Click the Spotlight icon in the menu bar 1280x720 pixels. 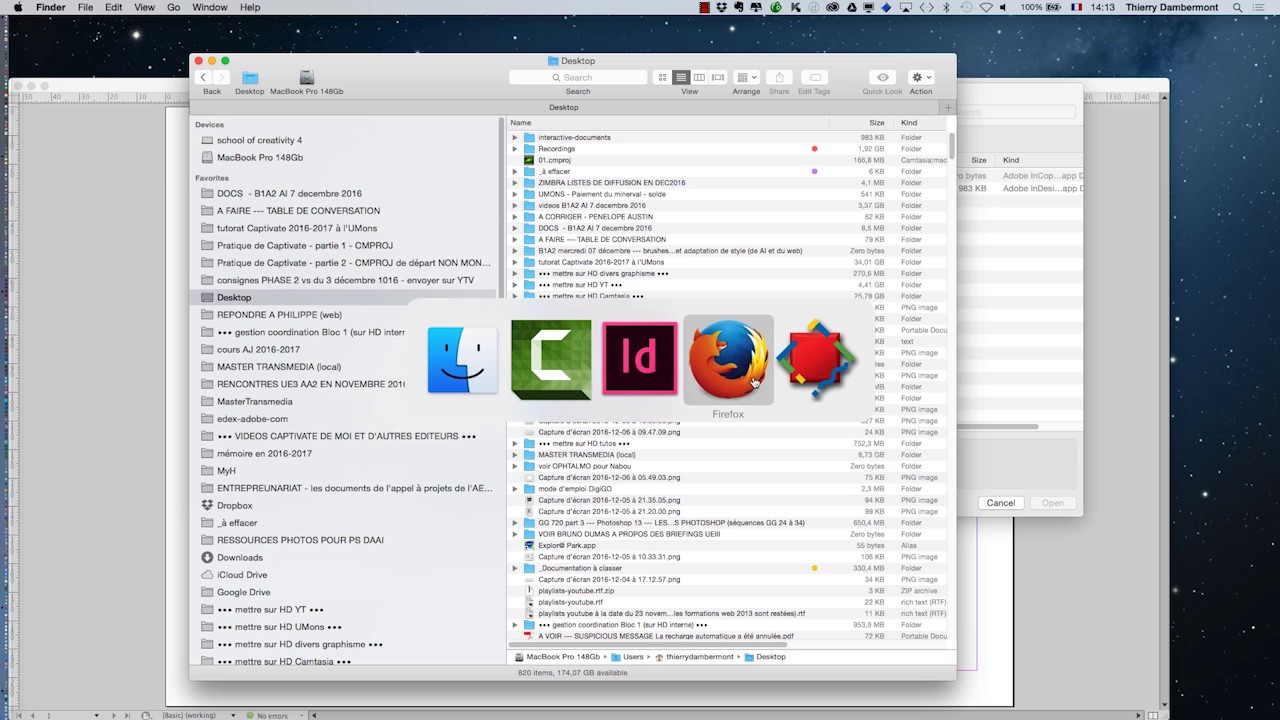(1237, 7)
